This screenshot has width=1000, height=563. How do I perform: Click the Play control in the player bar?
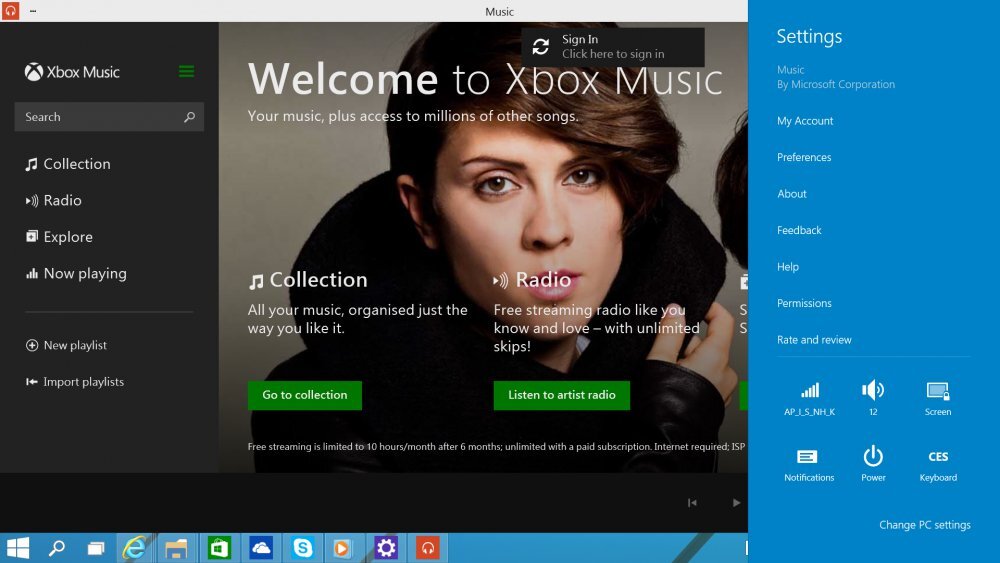point(736,502)
